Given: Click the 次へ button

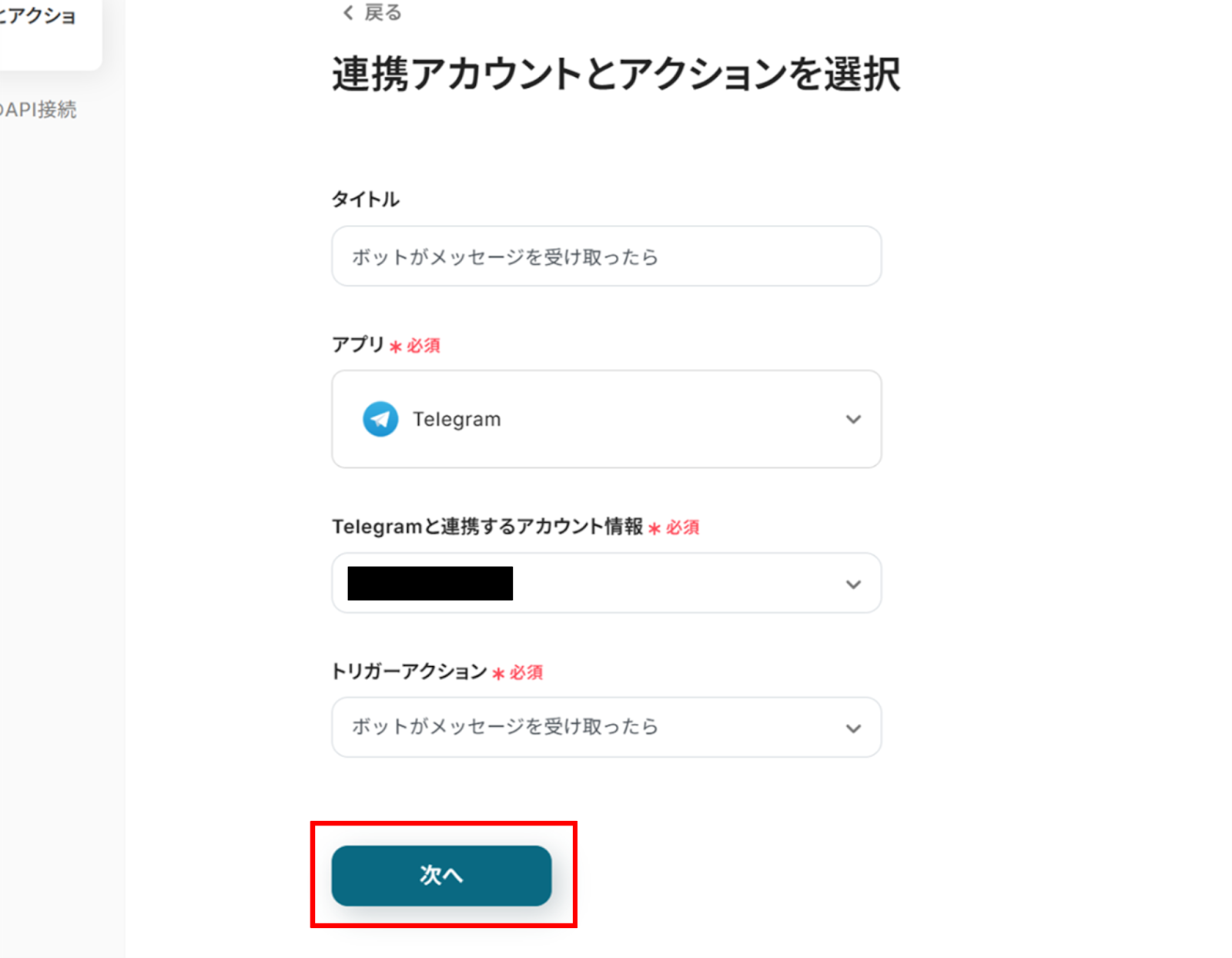Looking at the screenshot, I should [441, 876].
